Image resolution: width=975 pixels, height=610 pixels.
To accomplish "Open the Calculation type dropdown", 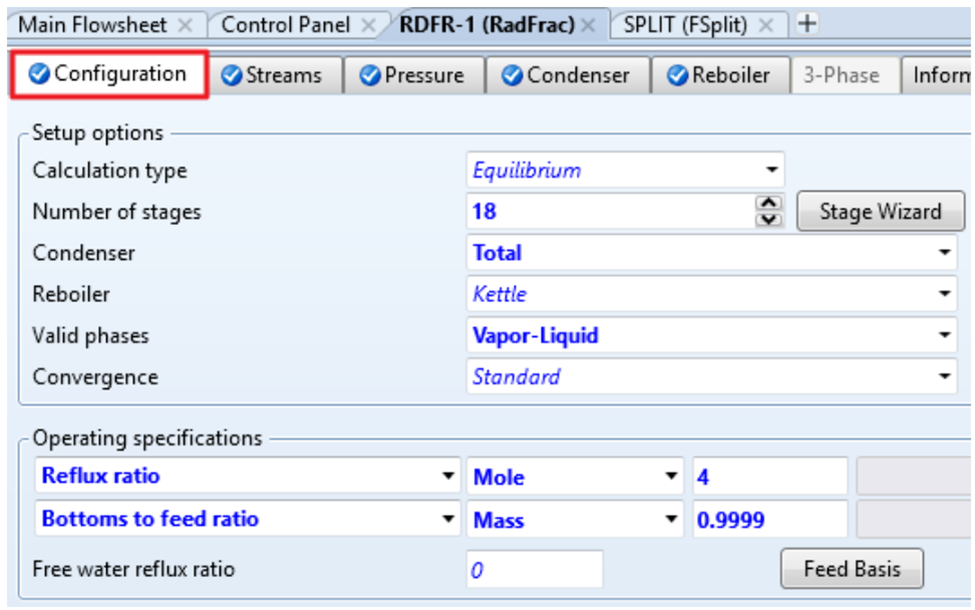I will click(771, 171).
